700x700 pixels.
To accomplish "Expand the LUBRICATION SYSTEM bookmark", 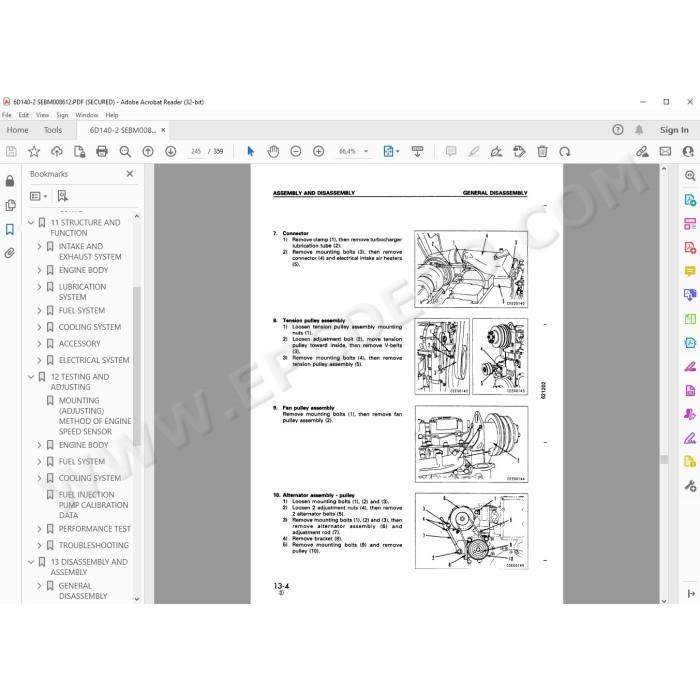I will click(x=39, y=287).
